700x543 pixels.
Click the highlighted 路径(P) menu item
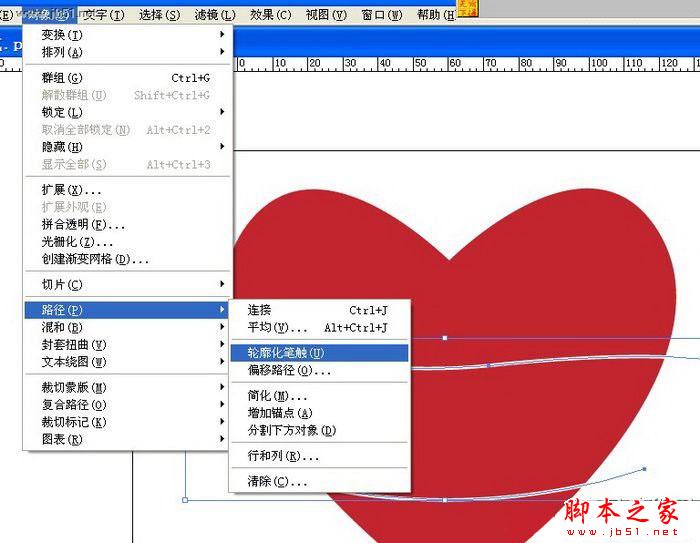(x=127, y=310)
